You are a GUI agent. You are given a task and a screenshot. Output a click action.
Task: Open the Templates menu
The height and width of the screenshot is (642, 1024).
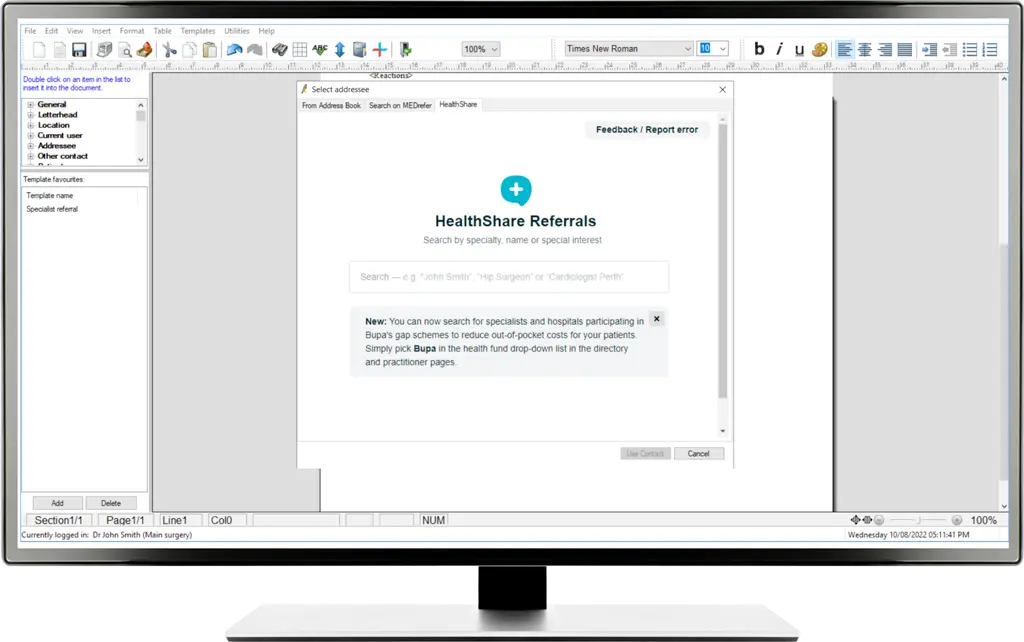[x=197, y=31]
